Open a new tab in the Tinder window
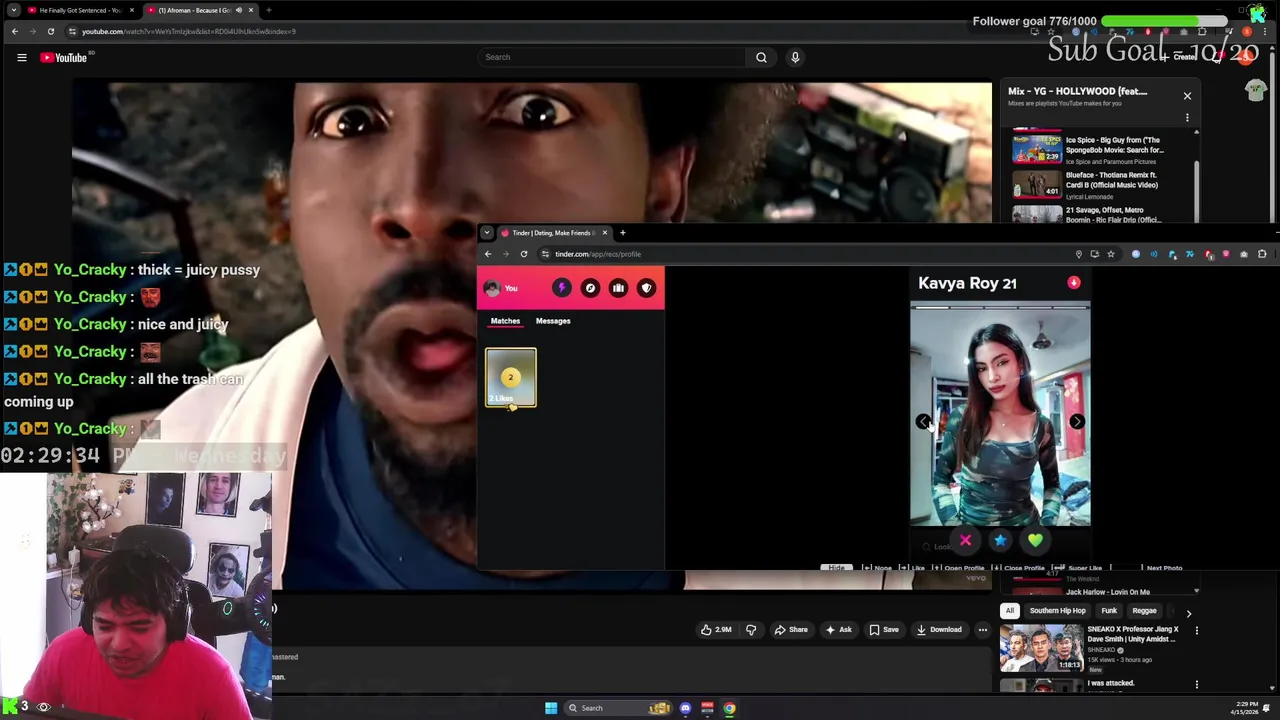This screenshot has height=720, width=1280. (x=622, y=233)
